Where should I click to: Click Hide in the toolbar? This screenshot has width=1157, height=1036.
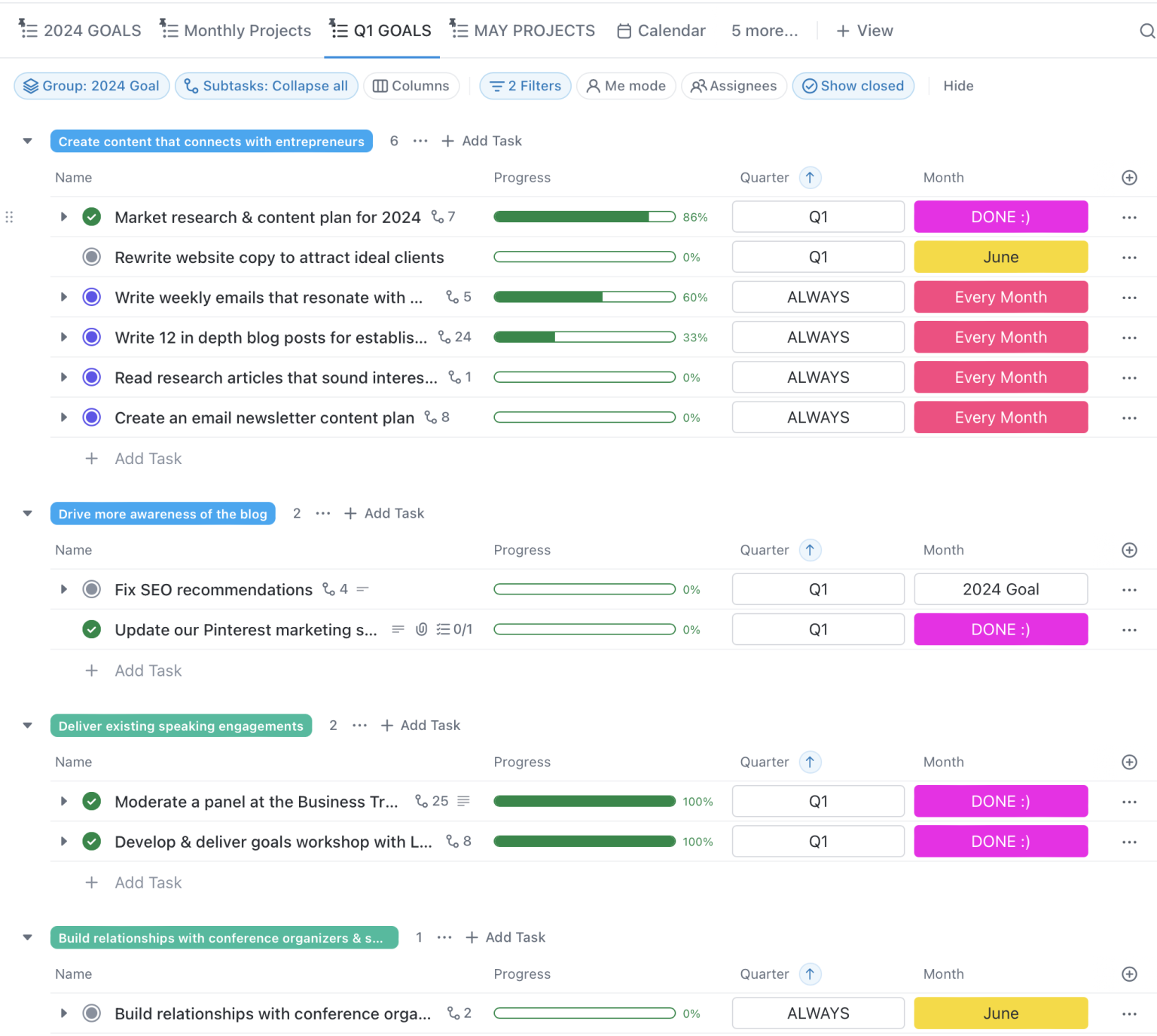coord(958,86)
